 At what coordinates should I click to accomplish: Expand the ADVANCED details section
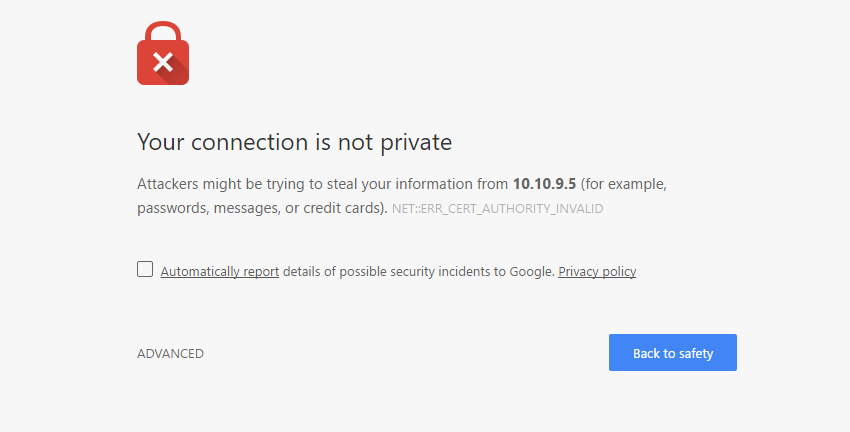click(170, 353)
